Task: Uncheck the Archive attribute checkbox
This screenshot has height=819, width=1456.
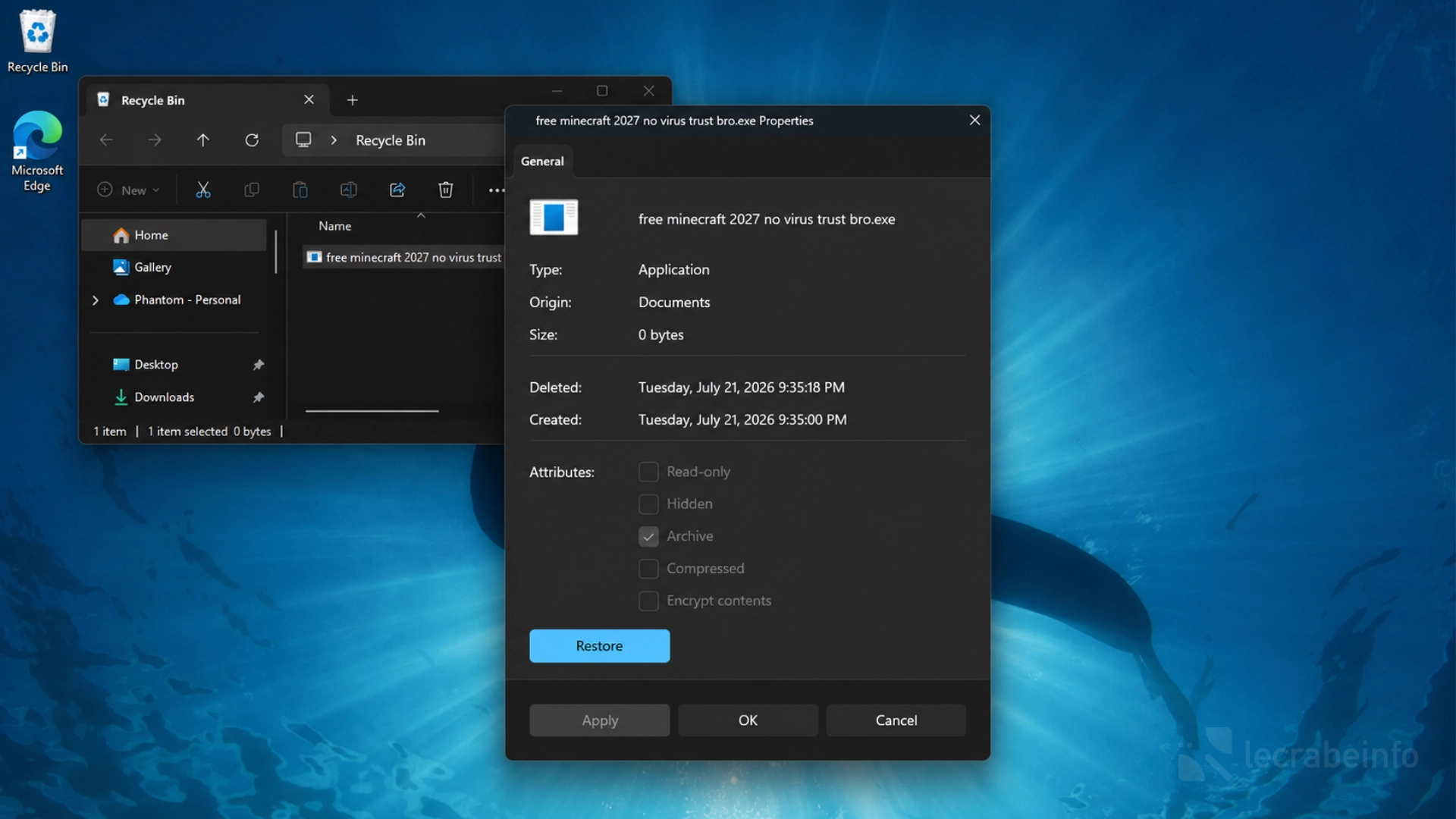Action: coord(648,536)
